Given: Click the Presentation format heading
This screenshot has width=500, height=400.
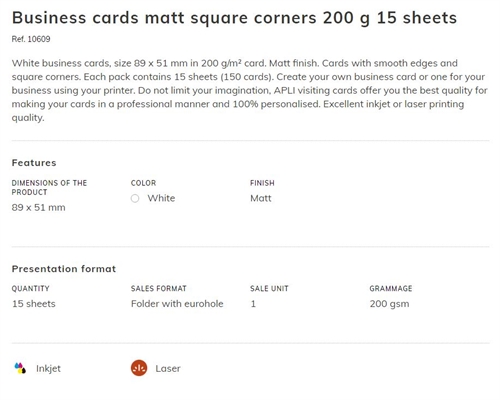Looking at the screenshot, I should point(64,269).
